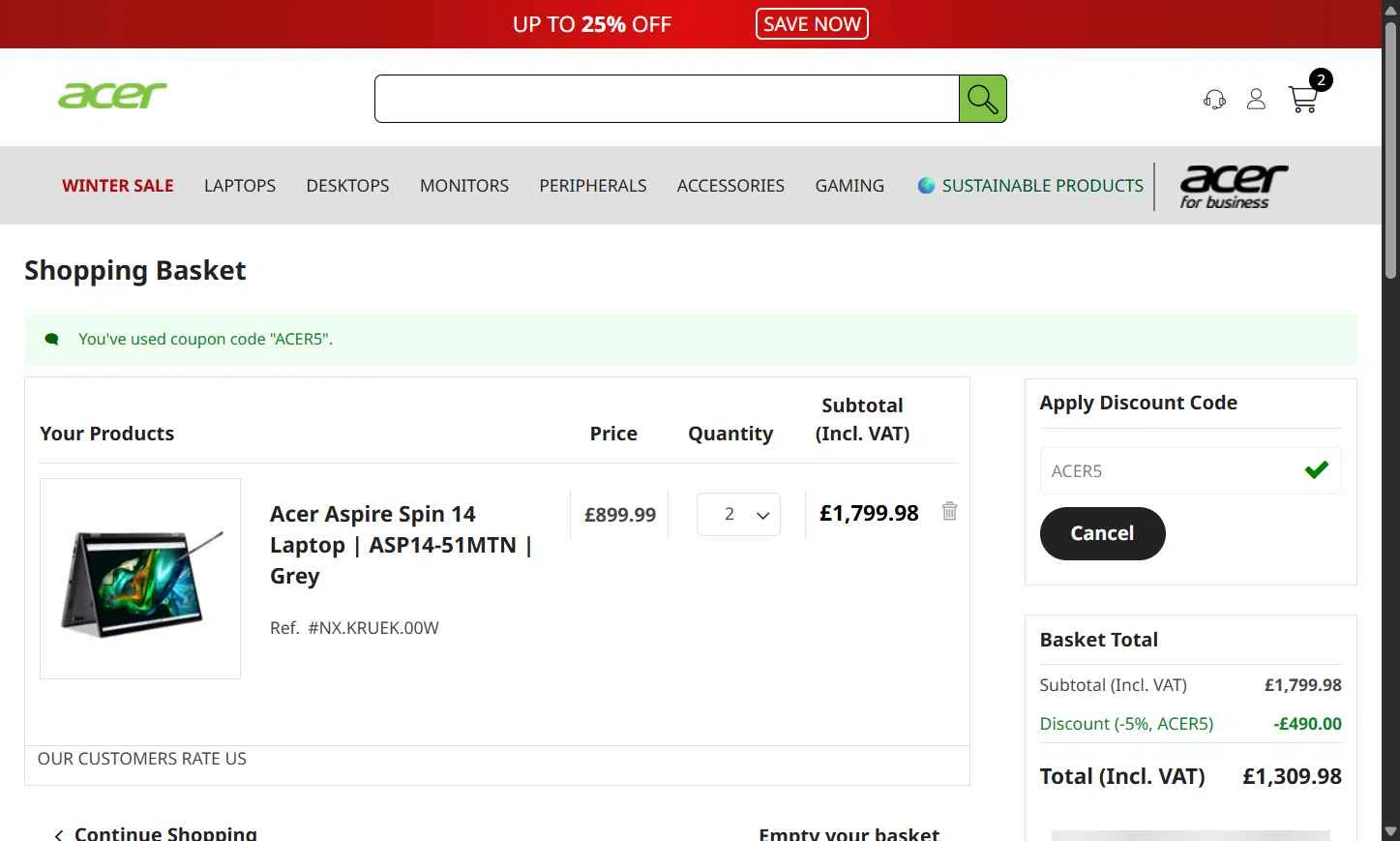The height and width of the screenshot is (841, 1400).
Task: Click reference number #NX.KRUEK.00W
Action: pos(373,628)
